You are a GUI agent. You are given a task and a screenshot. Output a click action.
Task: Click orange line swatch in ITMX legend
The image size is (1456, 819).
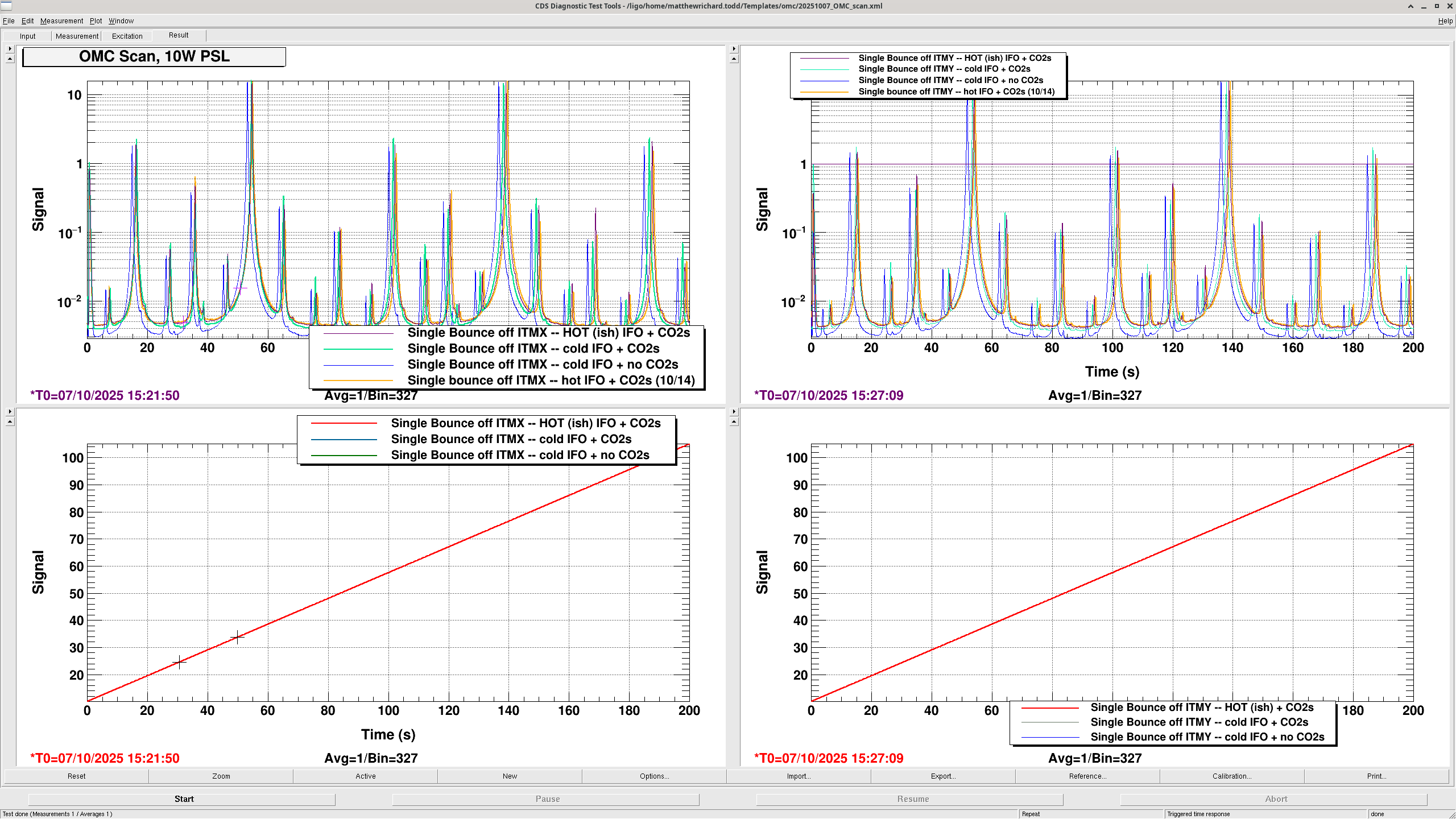pos(358,380)
